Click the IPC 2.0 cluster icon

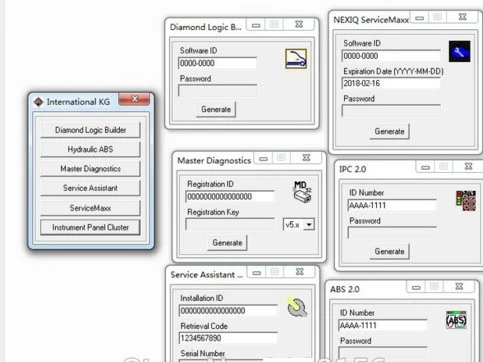point(466,201)
